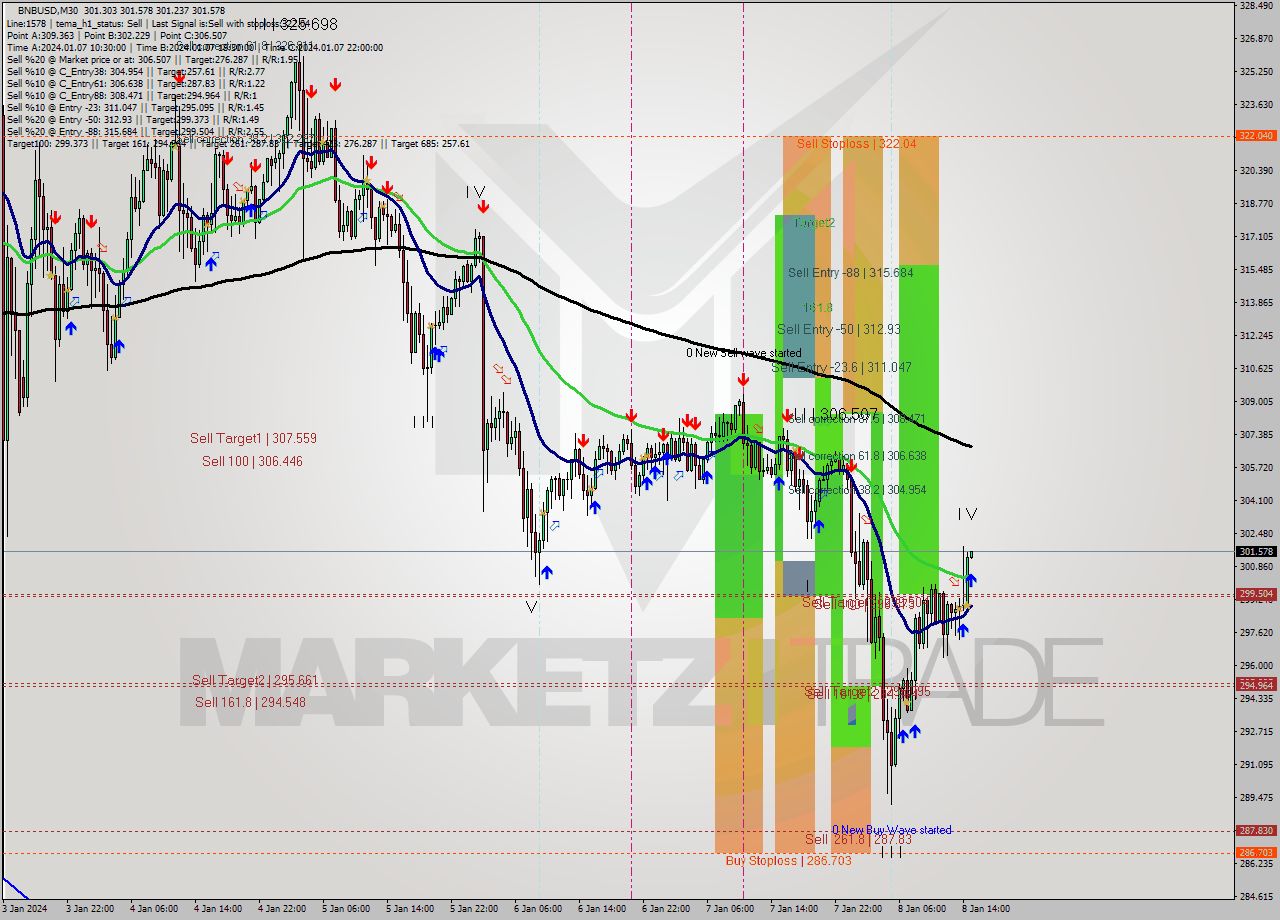This screenshot has height=920, width=1280.
Task: Select the 'Sell 100 | 306.446' label
Action: point(252,461)
